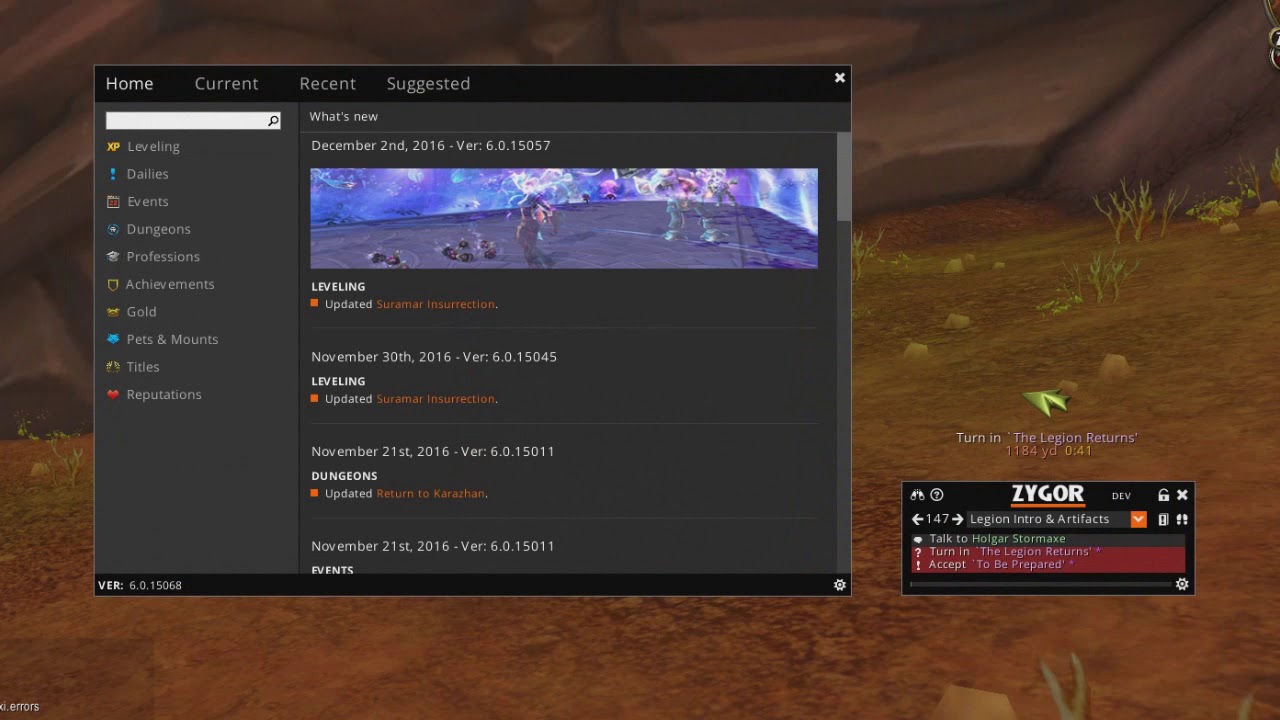Select Professions category label
Viewport: 1280px width, 720px height.
click(163, 257)
